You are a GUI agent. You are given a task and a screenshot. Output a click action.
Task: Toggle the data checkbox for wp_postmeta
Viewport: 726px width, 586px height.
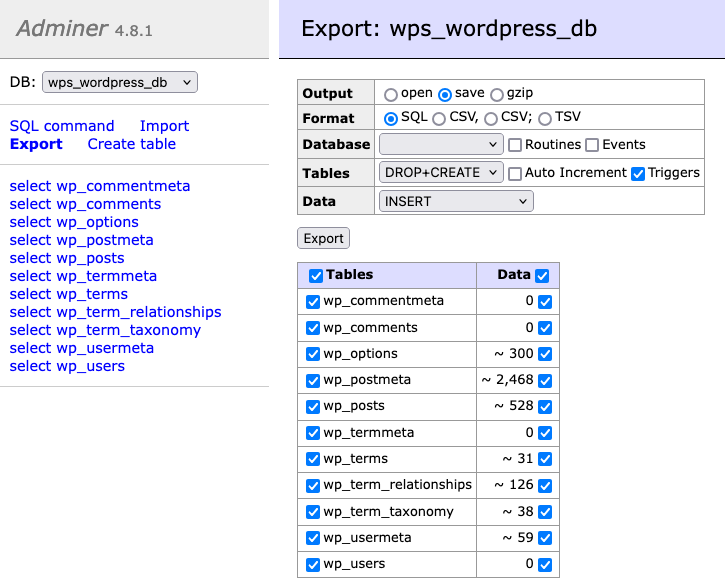545,380
